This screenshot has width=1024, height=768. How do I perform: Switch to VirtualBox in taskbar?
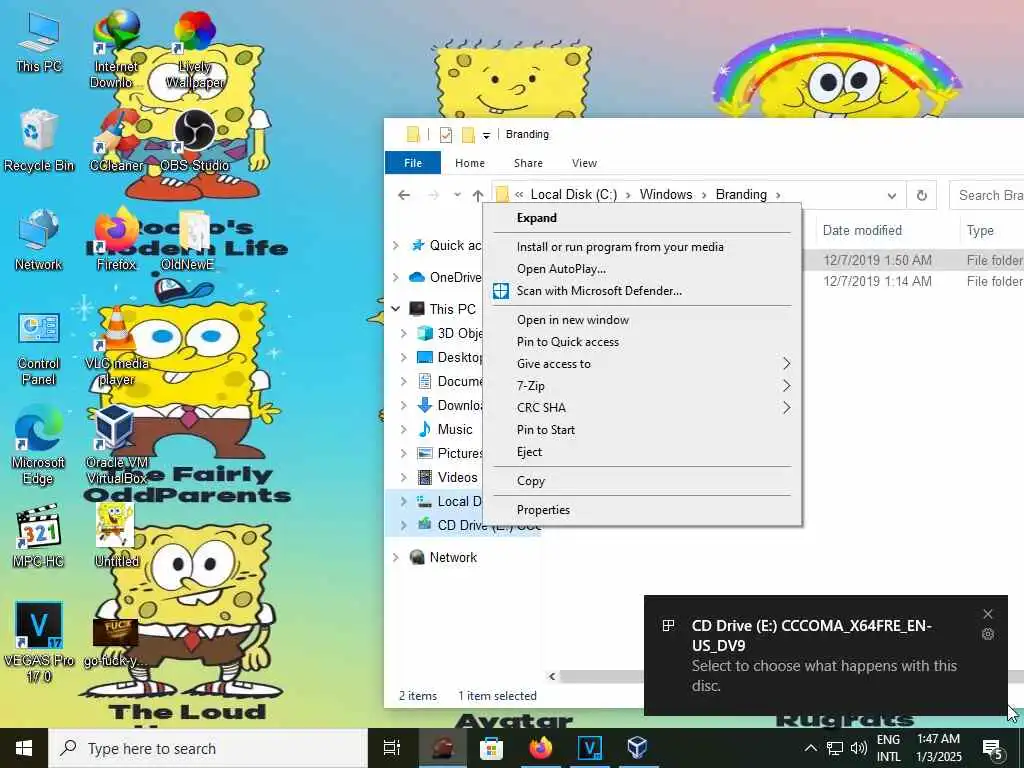(x=638, y=748)
